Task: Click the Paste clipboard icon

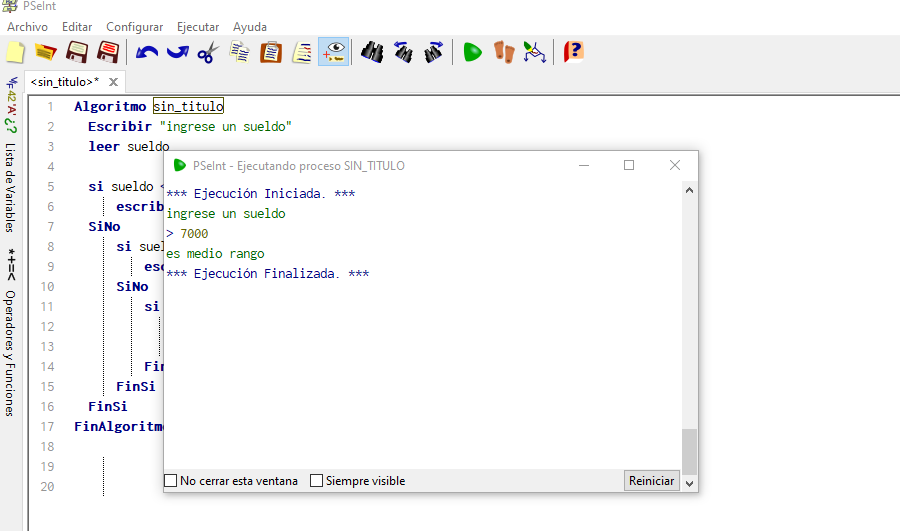Action: (x=270, y=52)
